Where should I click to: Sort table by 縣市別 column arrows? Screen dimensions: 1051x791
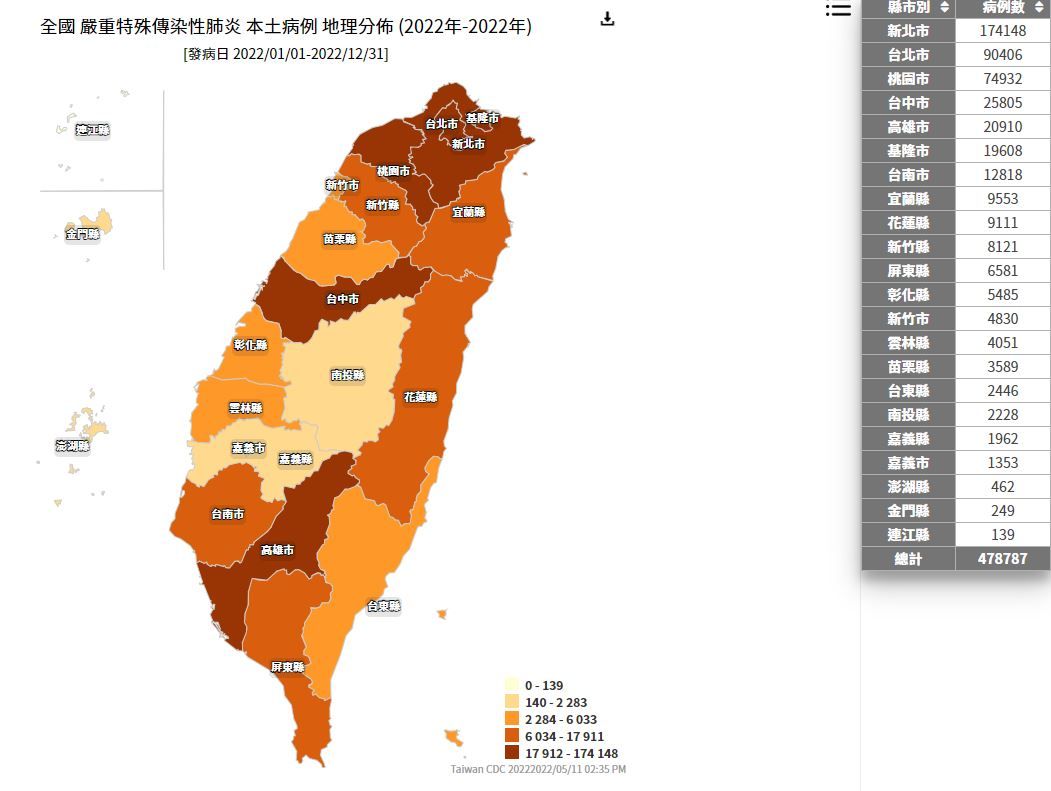pyautogui.click(x=944, y=7)
